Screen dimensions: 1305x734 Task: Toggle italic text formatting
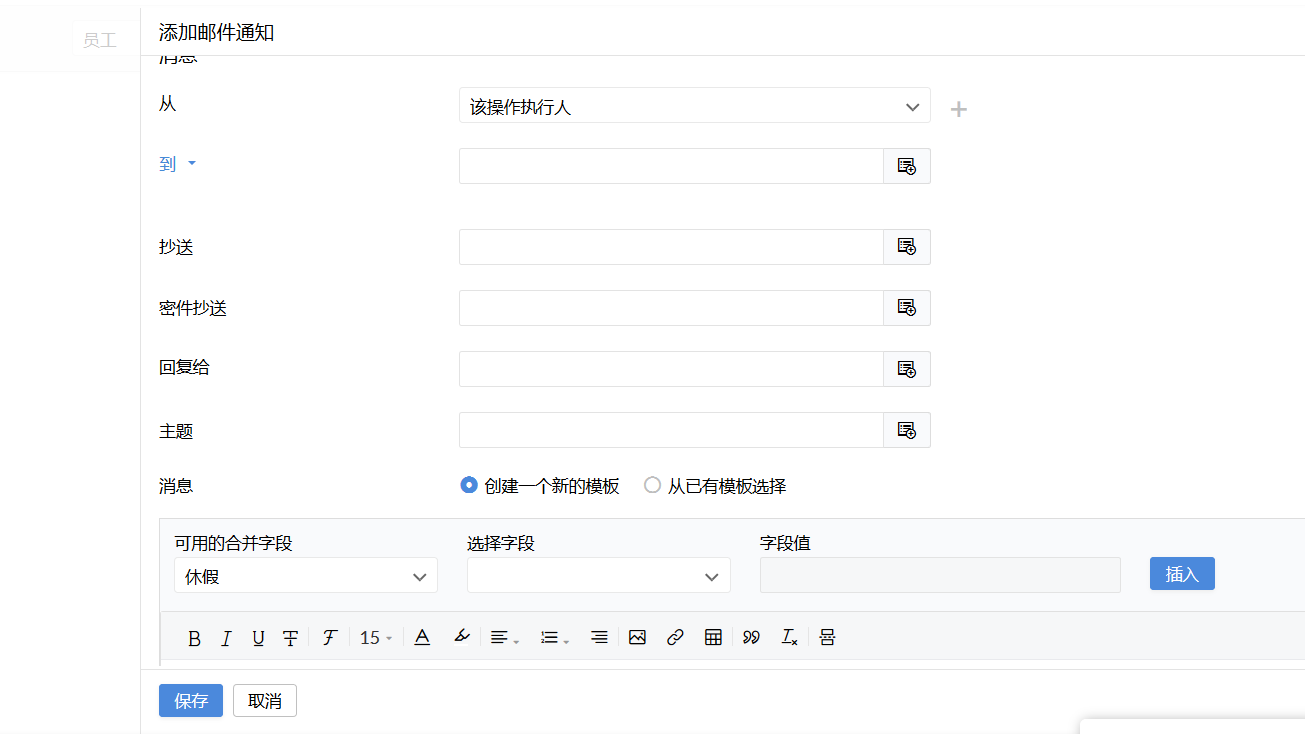click(x=226, y=638)
